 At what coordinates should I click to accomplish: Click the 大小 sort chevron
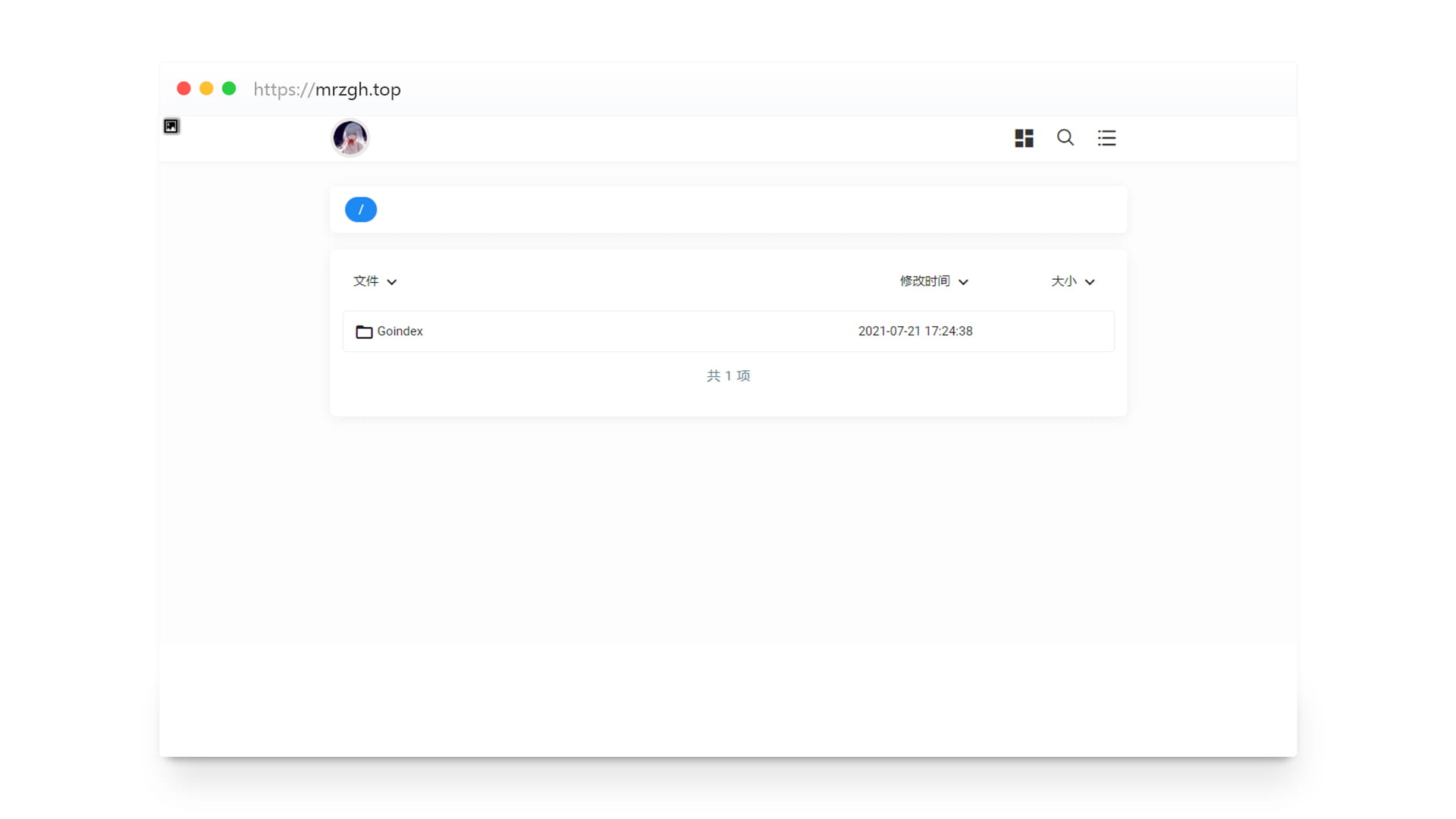point(1090,282)
